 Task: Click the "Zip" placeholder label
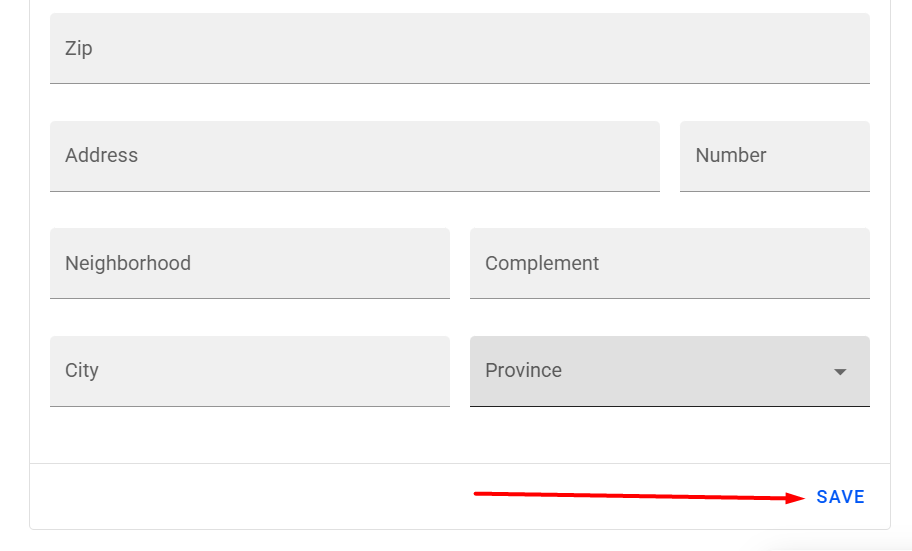79,48
